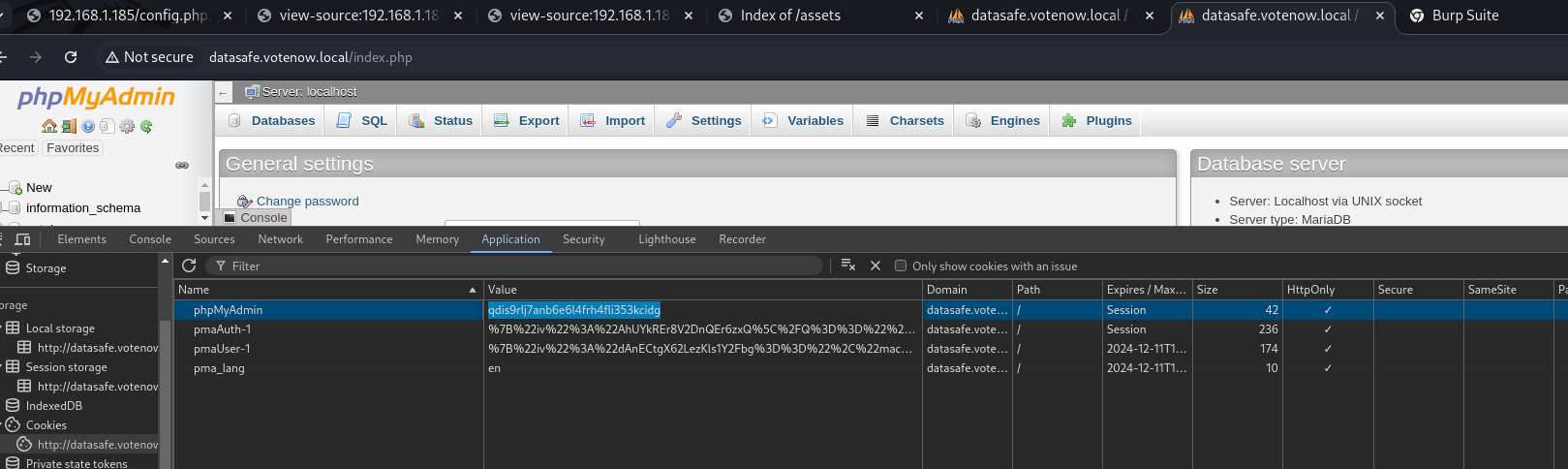Image resolution: width=1568 pixels, height=469 pixels.
Task: Click the Change password link
Action: click(x=307, y=202)
